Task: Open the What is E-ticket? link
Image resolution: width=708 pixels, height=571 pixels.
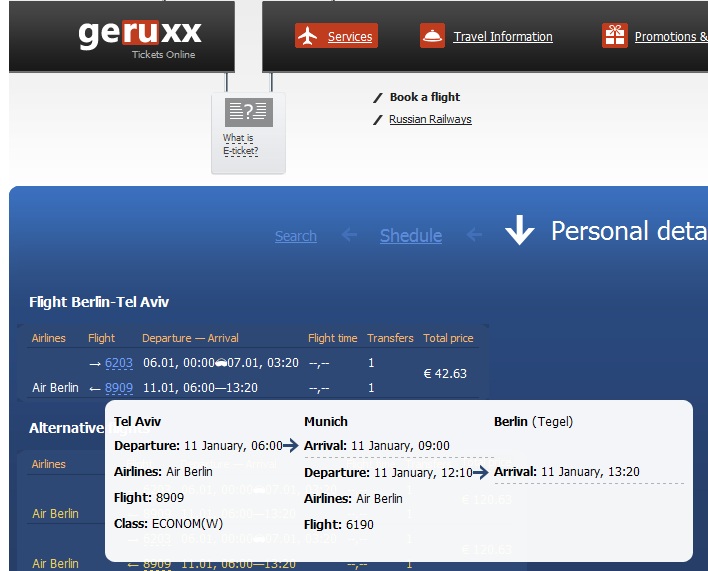Action: [240, 144]
